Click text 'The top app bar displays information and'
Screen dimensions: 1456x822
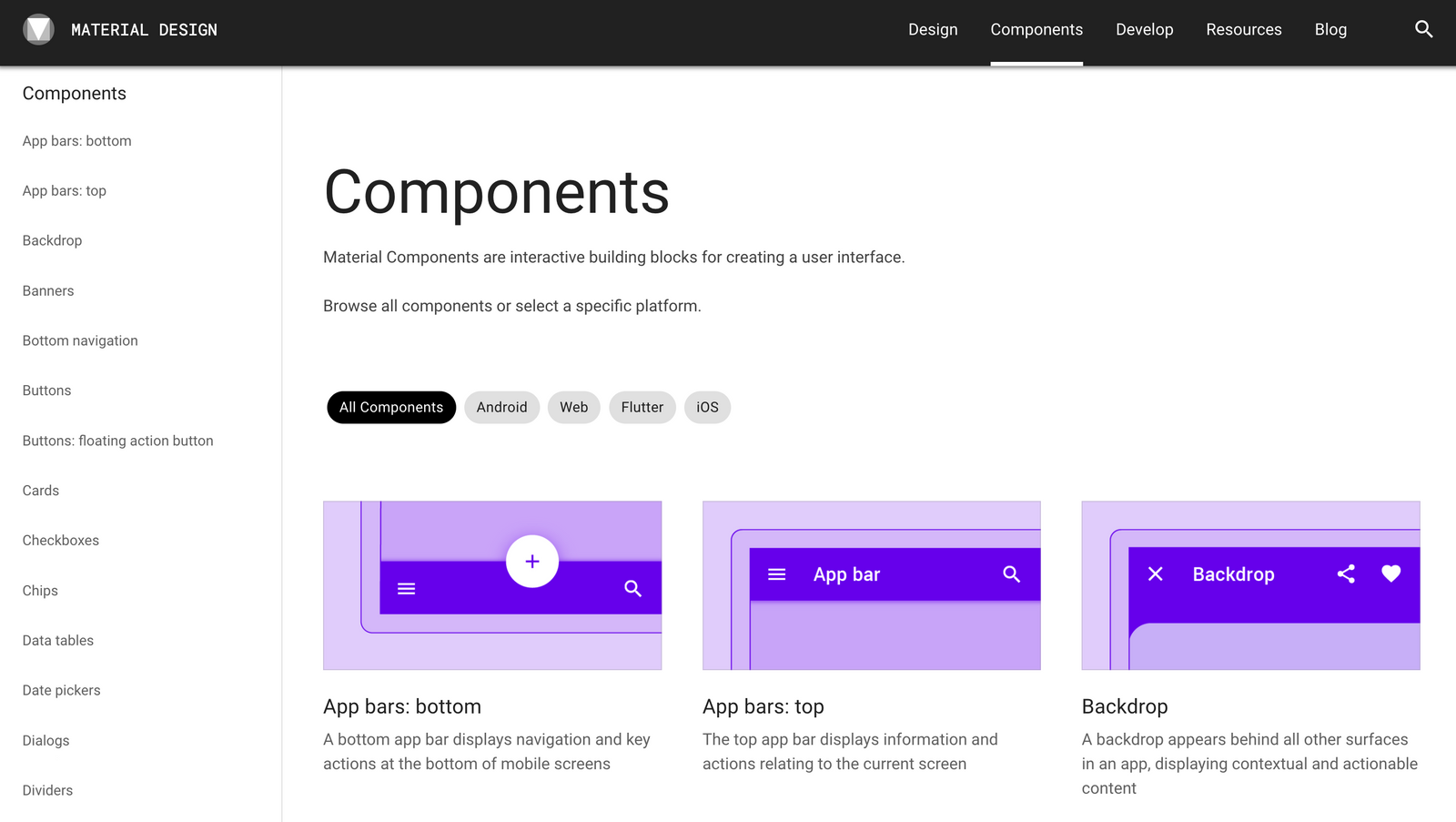[x=850, y=739]
